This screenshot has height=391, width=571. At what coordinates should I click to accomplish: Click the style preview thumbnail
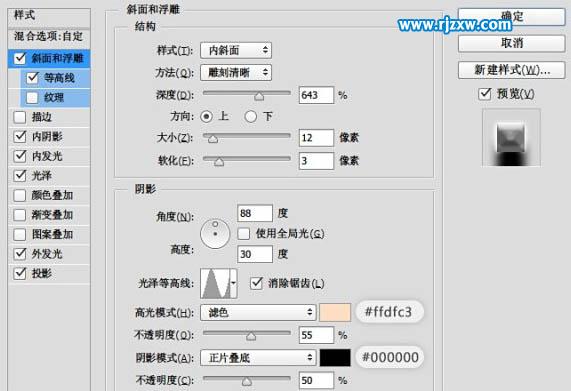(511, 138)
